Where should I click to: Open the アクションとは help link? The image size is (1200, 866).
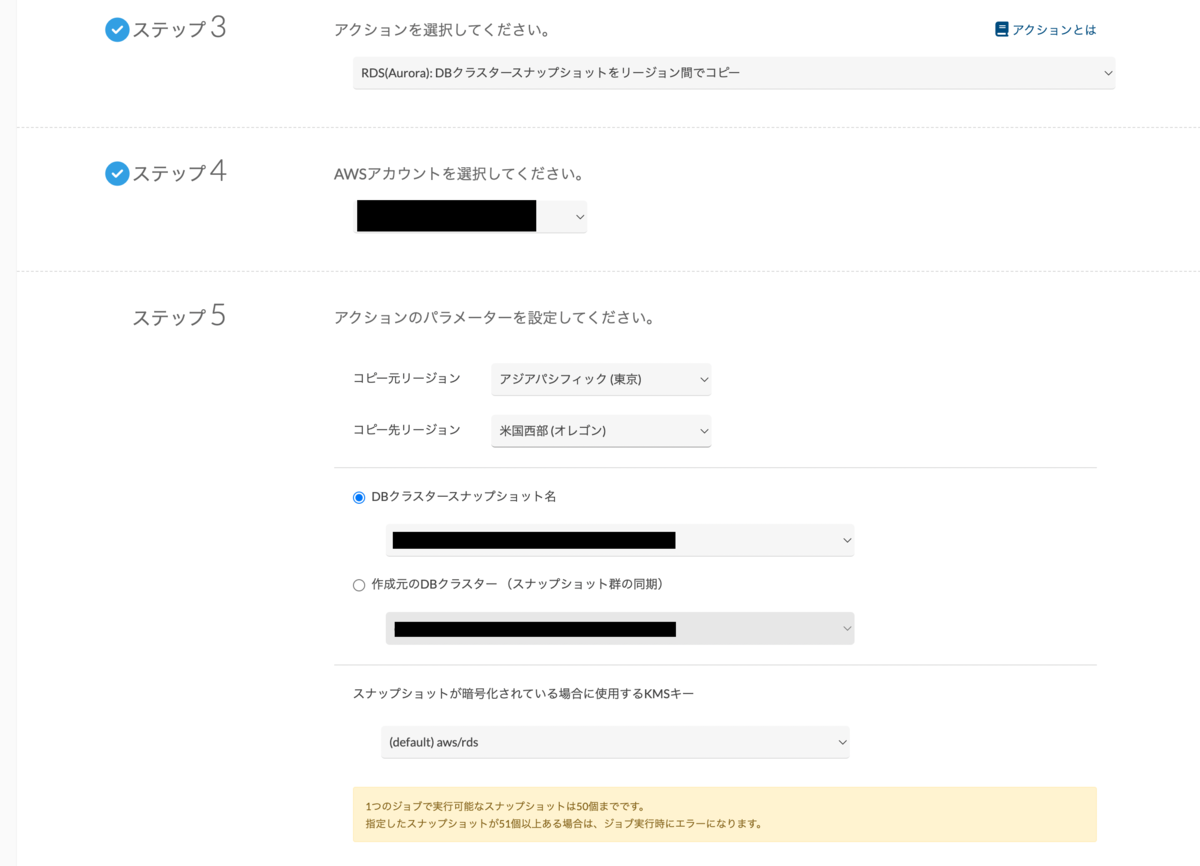(1045, 30)
